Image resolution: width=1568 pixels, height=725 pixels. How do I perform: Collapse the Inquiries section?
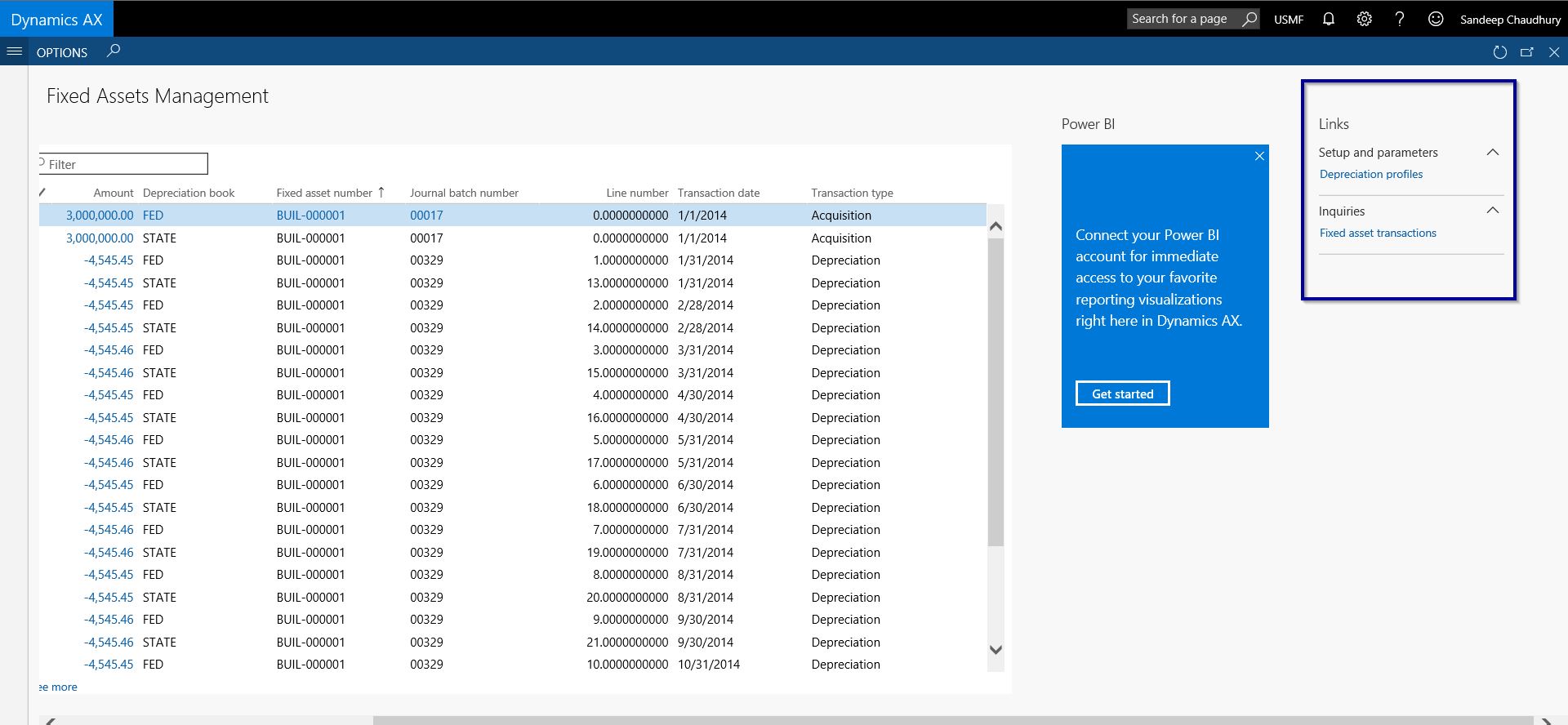(1492, 211)
